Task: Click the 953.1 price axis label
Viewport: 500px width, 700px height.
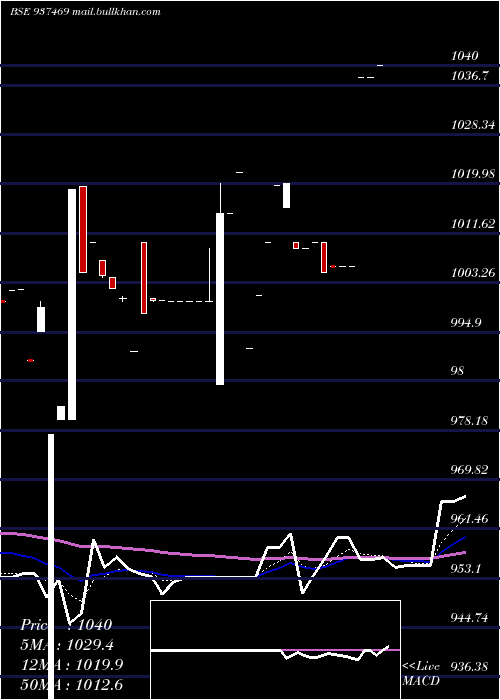Action: pyautogui.click(x=466, y=568)
